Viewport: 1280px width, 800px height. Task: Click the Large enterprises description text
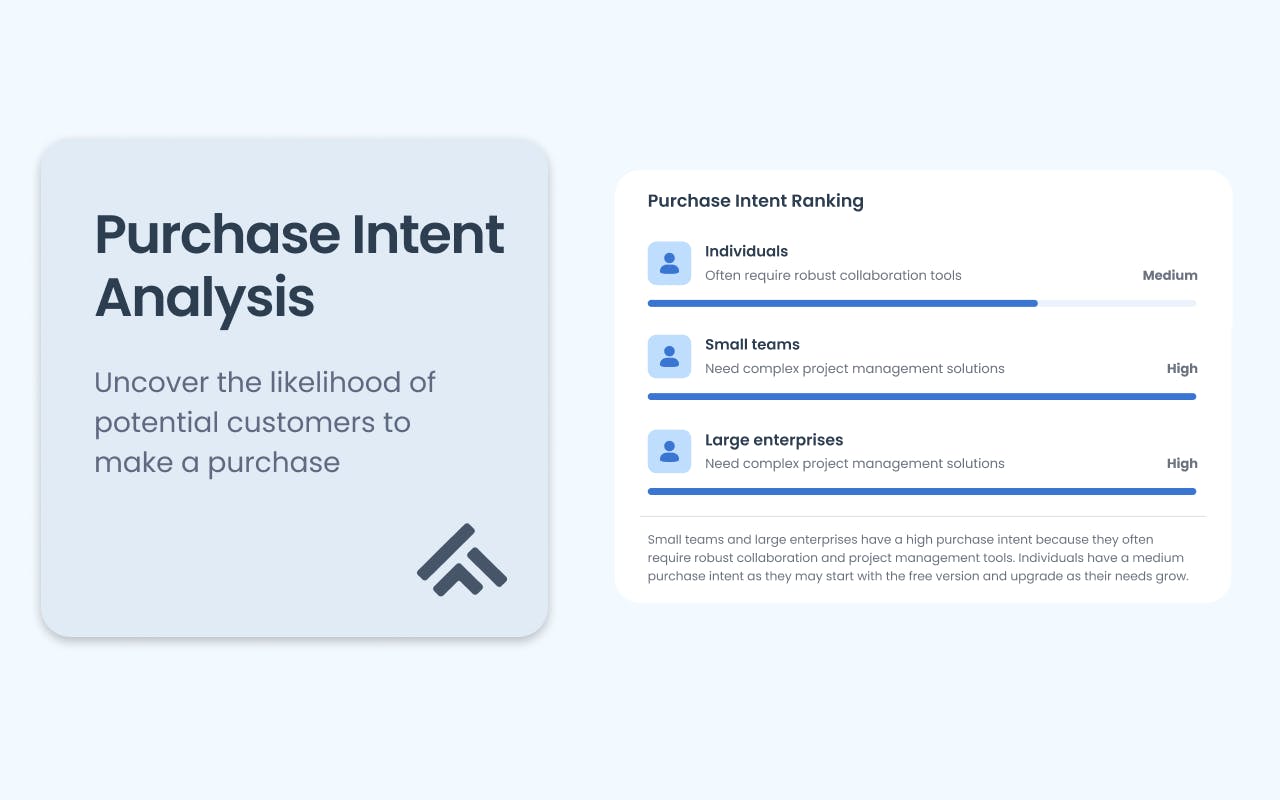[855, 463]
